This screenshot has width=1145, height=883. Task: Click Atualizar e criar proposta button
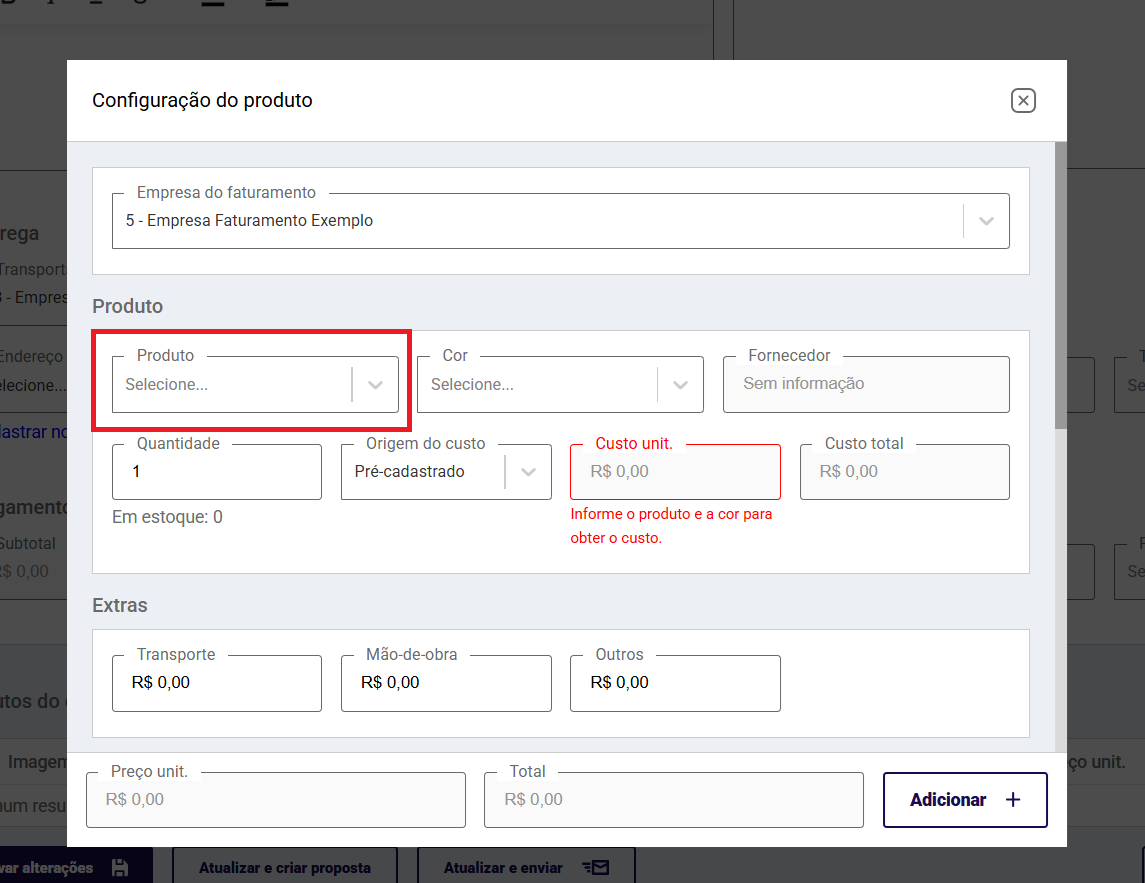(285, 867)
